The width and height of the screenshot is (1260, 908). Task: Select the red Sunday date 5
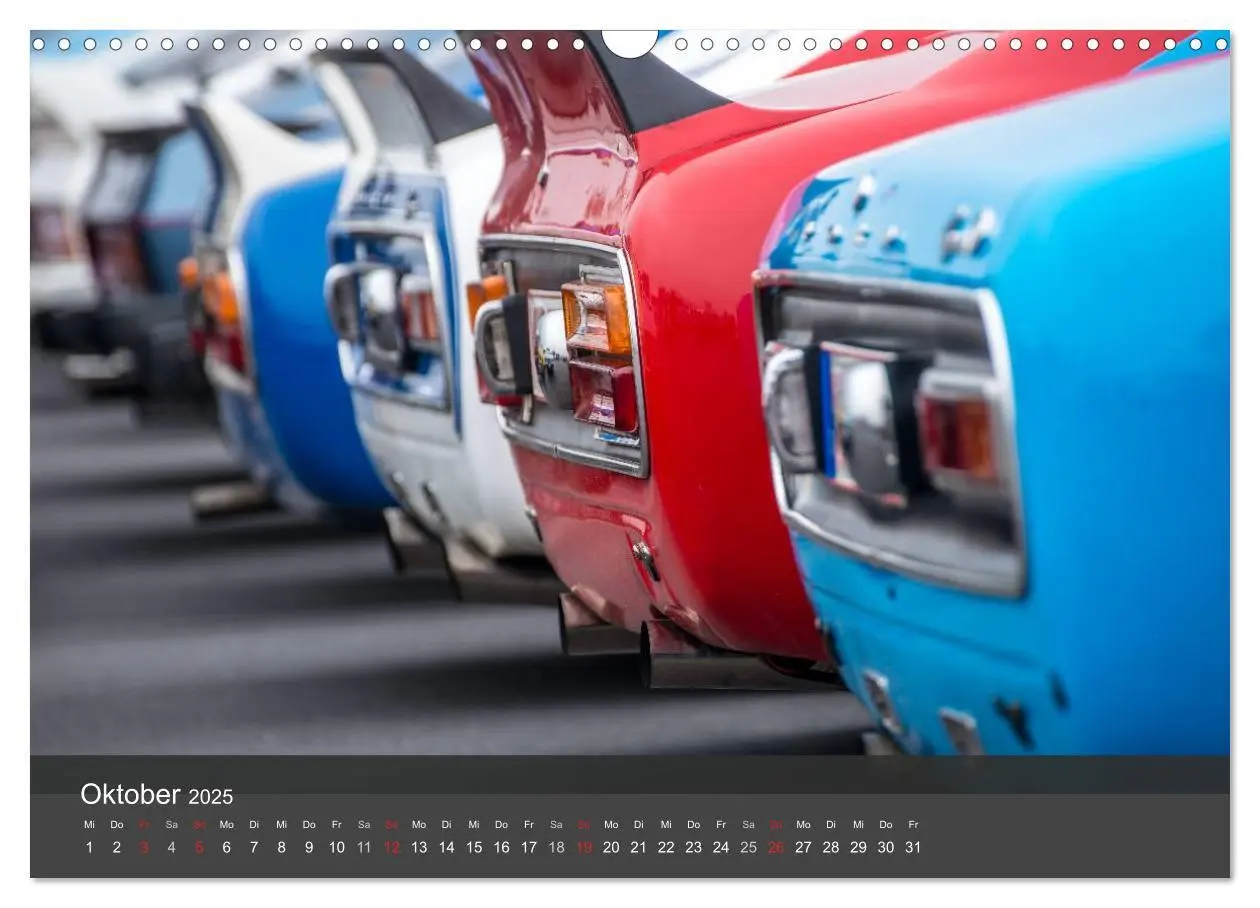(x=199, y=847)
